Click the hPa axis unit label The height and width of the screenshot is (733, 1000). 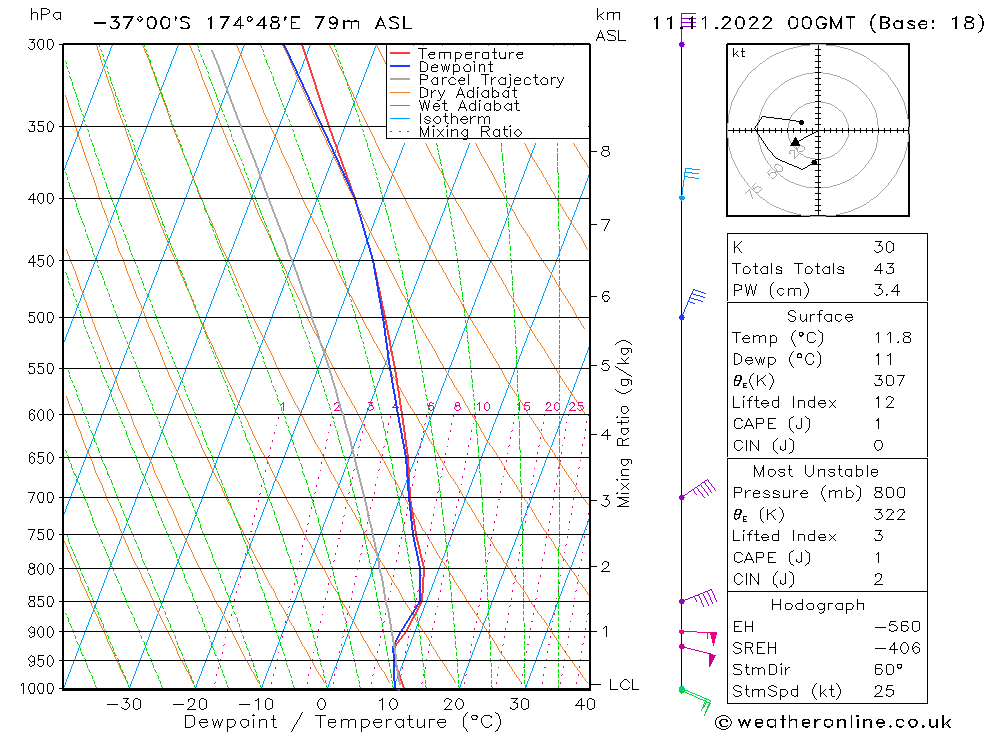(46, 15)
